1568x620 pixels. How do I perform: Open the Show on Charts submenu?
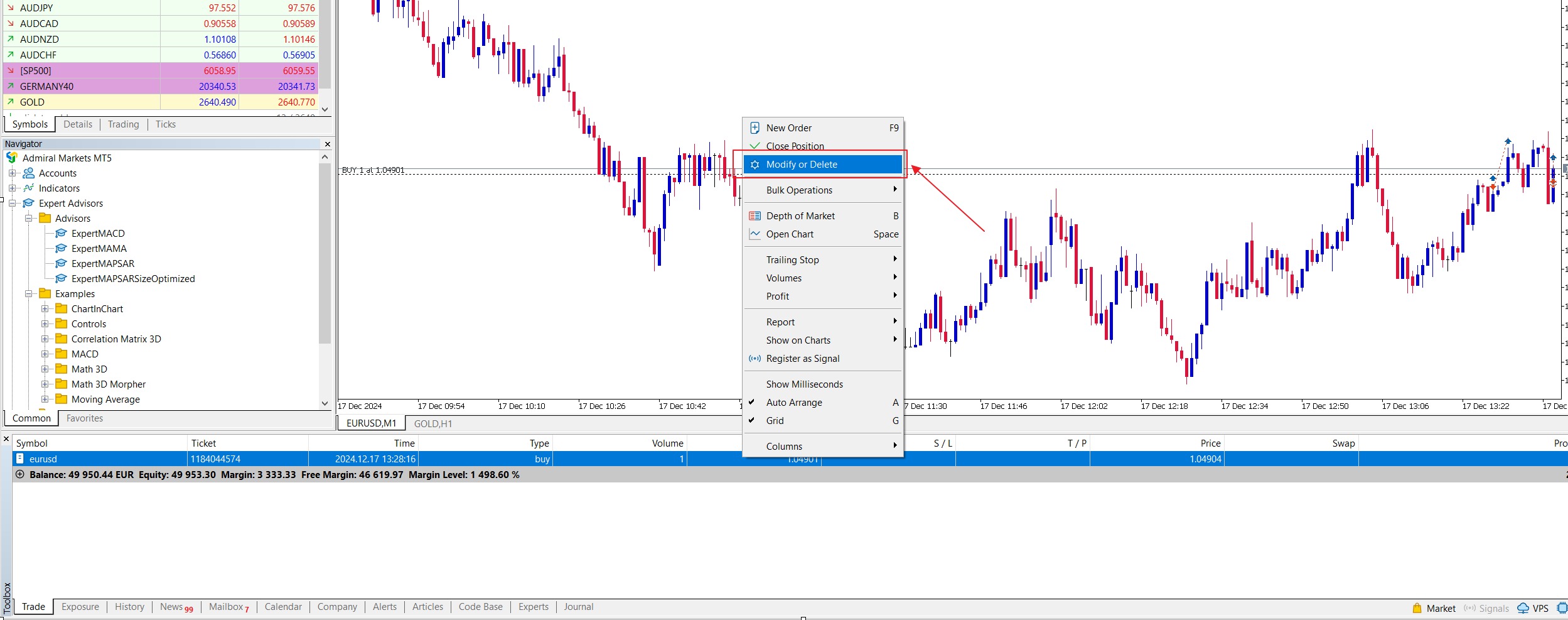click(x=823, y=340)
